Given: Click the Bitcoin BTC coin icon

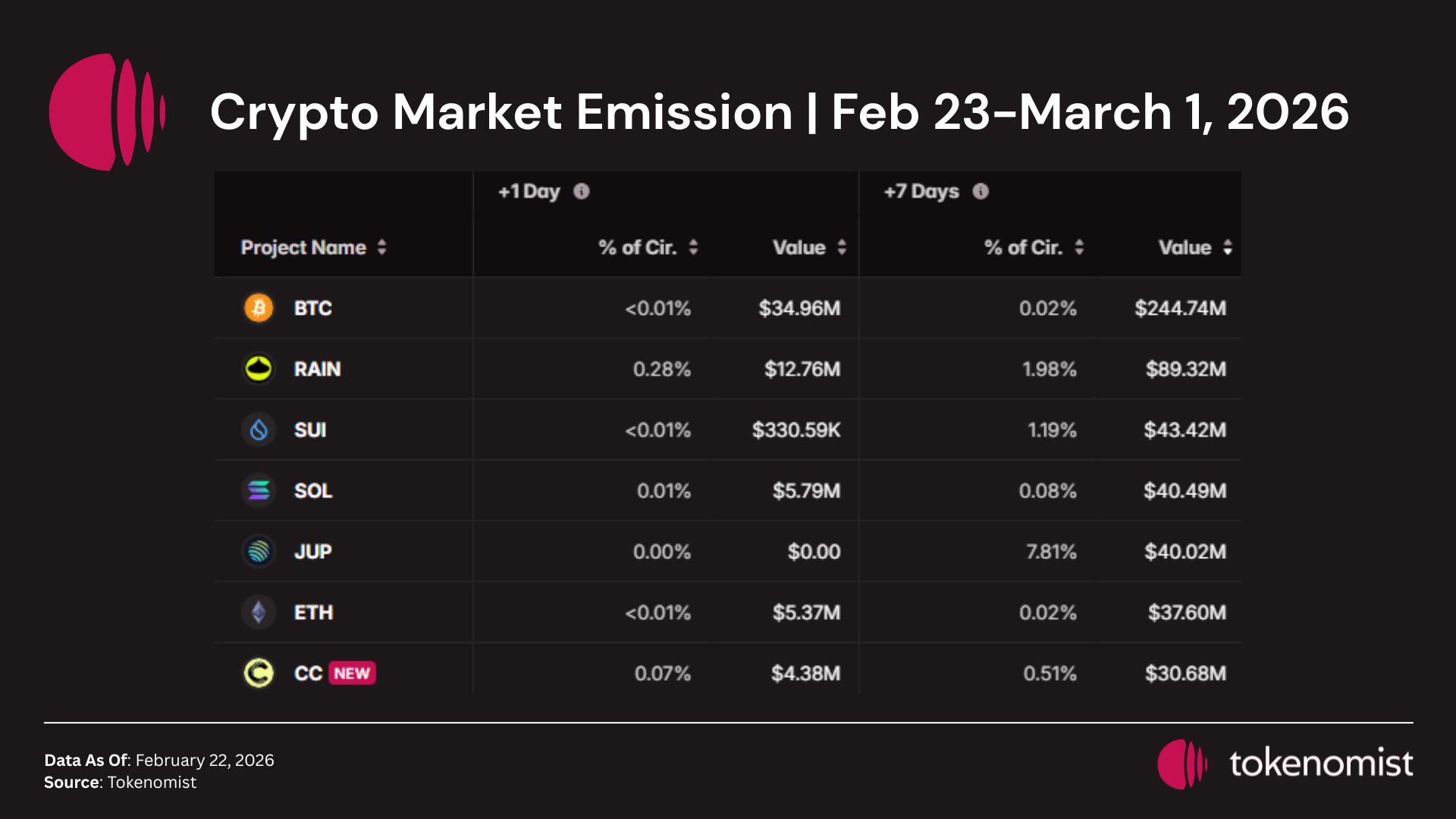Looking at the screenshot, I should (259, 308).
